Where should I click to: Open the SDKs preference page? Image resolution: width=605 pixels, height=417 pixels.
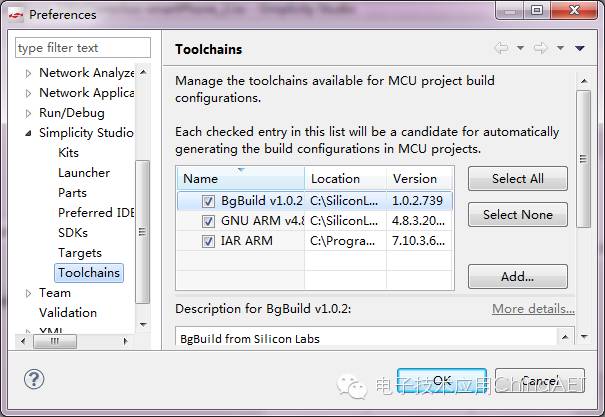[74, 233]
